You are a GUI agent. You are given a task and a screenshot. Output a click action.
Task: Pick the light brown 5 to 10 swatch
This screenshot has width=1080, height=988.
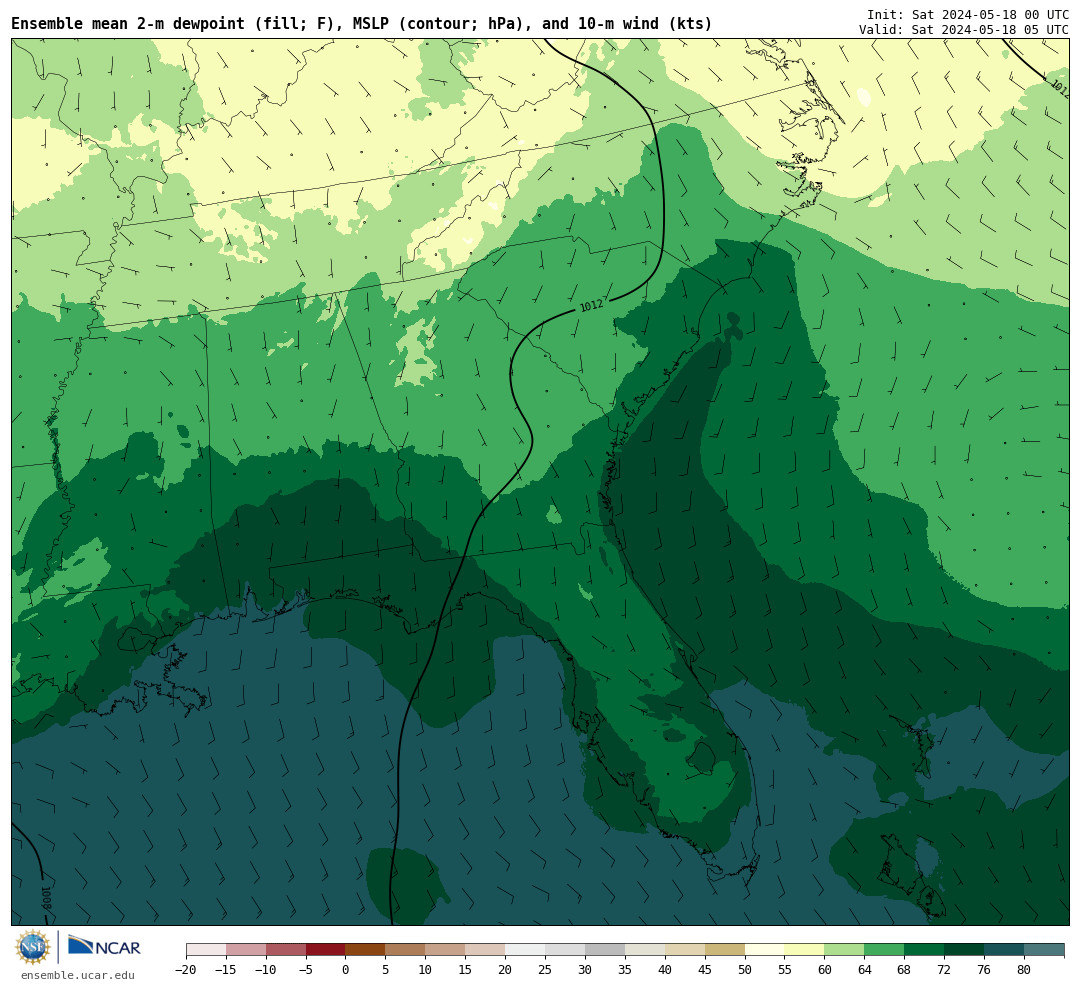[406, 950]
